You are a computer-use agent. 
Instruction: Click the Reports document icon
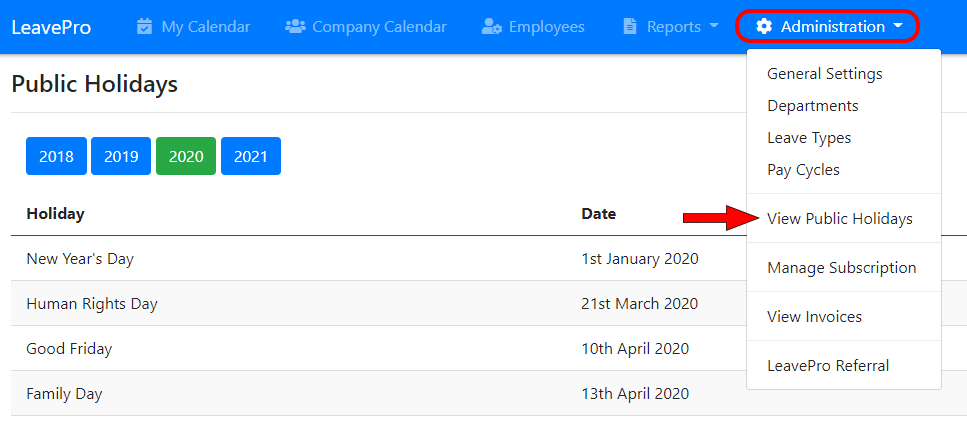click(630, 27)
